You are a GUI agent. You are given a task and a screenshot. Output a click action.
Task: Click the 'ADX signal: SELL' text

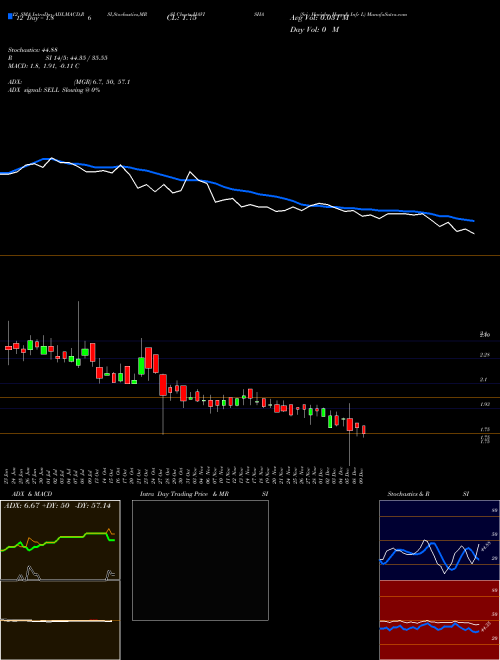pyautogui.click(x=34, y=90)
